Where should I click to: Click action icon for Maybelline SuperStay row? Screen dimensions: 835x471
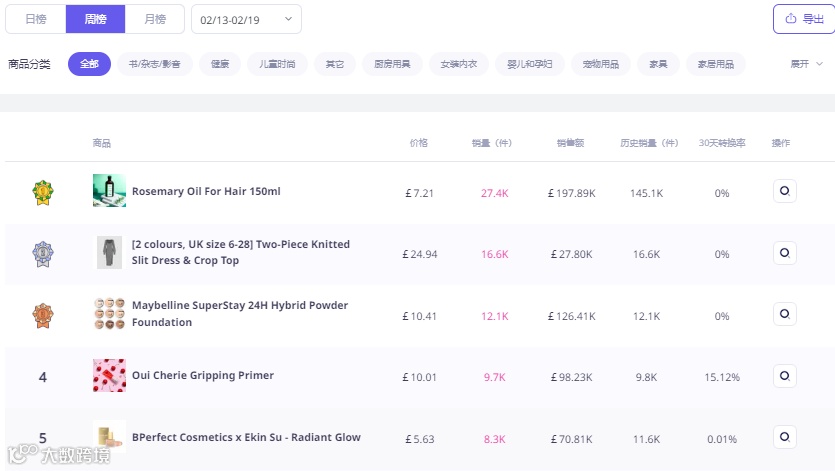pyautogui.click(x=785, y=314)
